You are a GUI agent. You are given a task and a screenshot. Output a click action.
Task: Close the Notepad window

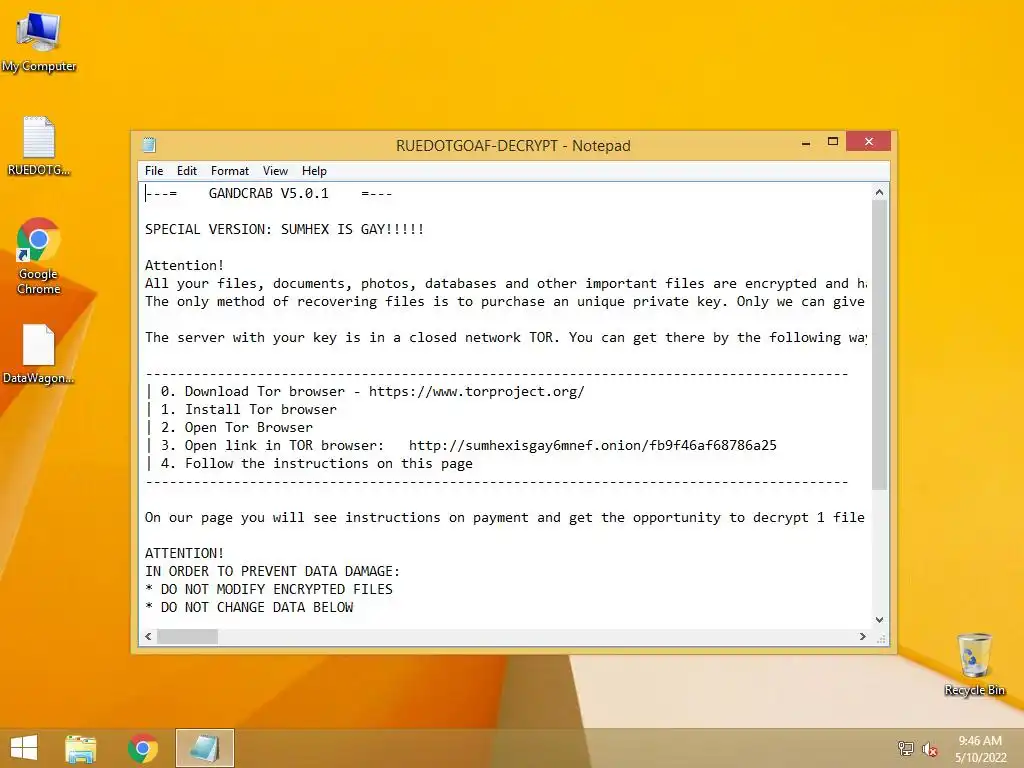869,142
